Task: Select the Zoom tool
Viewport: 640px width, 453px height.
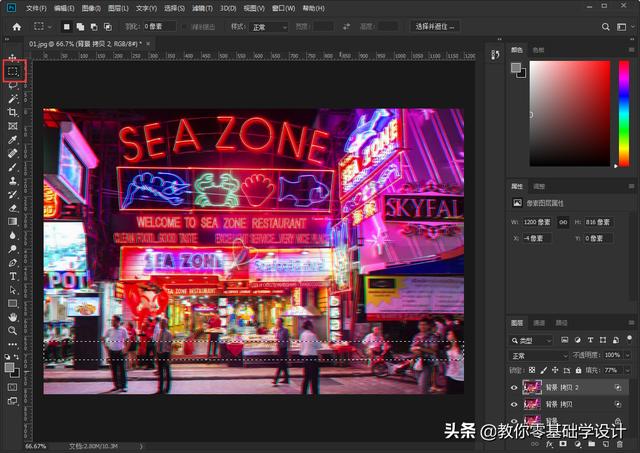Action: pos(13,331)
